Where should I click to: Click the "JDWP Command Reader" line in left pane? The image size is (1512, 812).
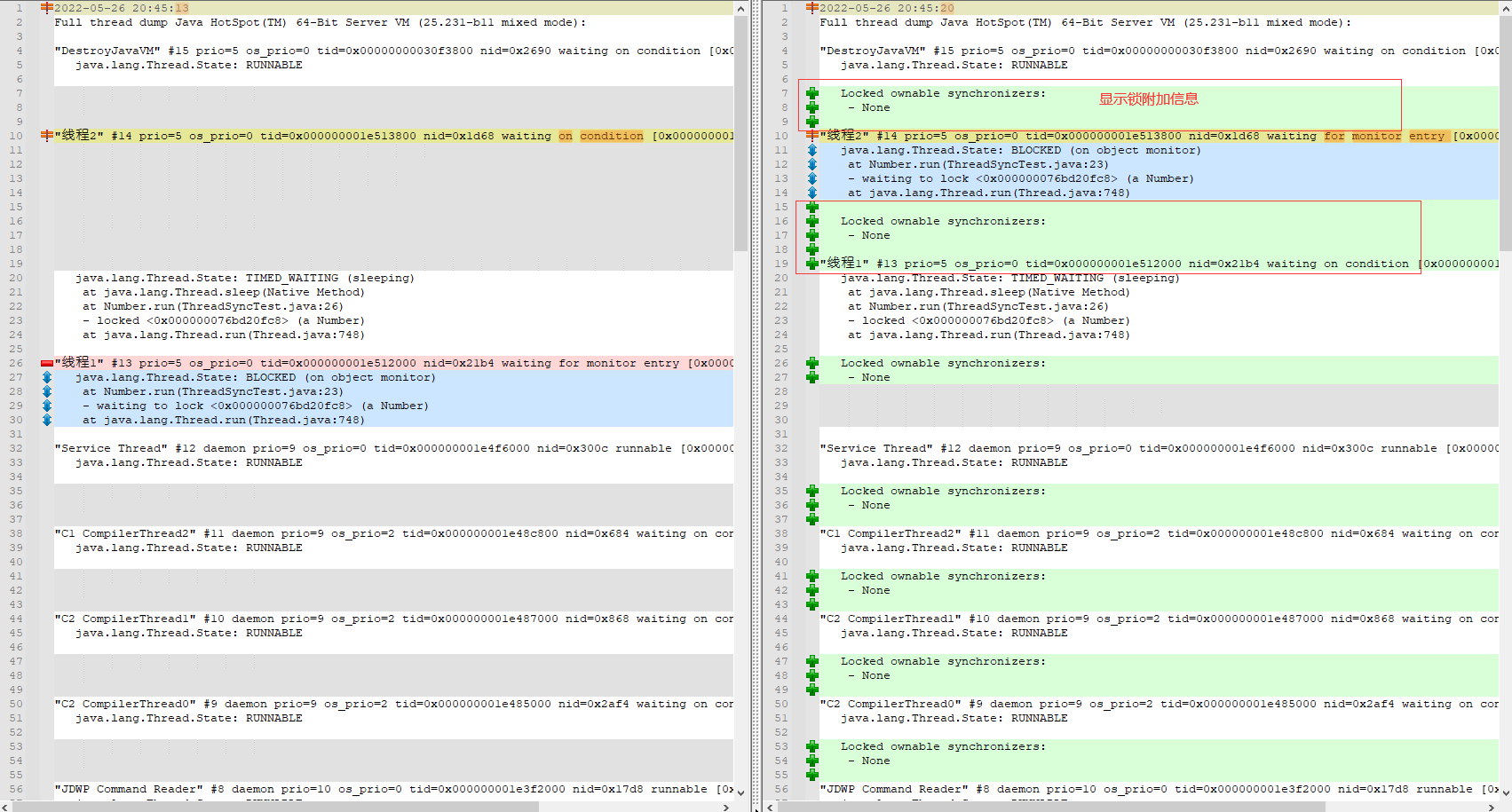393,789
